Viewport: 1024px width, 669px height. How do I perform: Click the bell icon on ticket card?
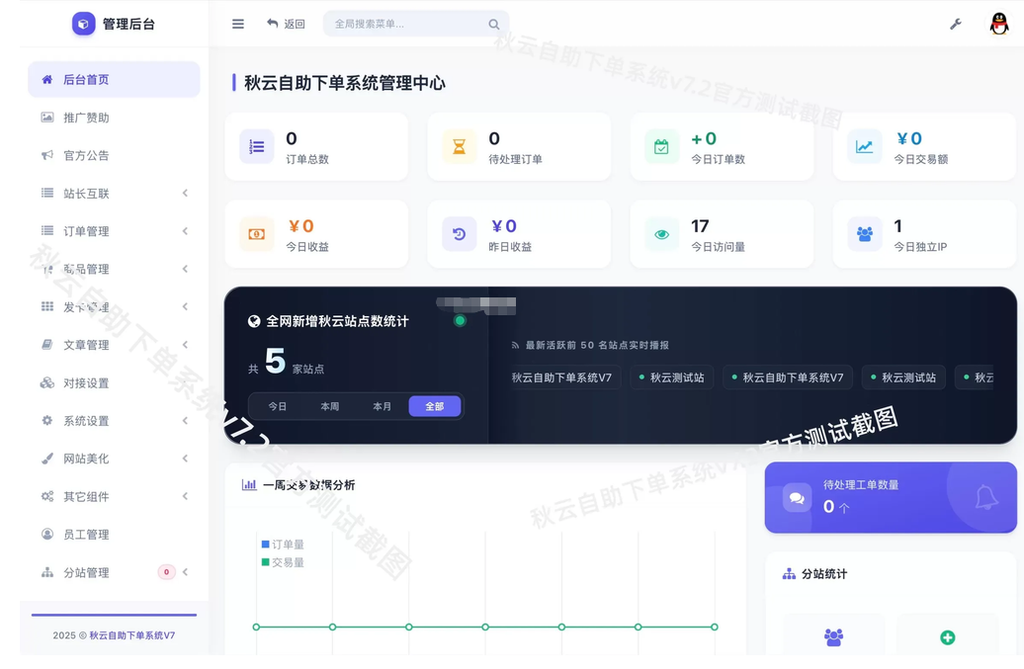pos(986,498)
